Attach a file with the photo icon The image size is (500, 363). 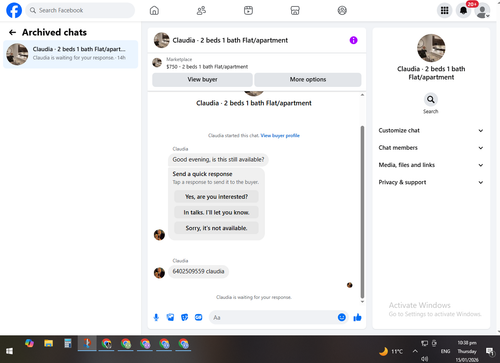[170, 317]
